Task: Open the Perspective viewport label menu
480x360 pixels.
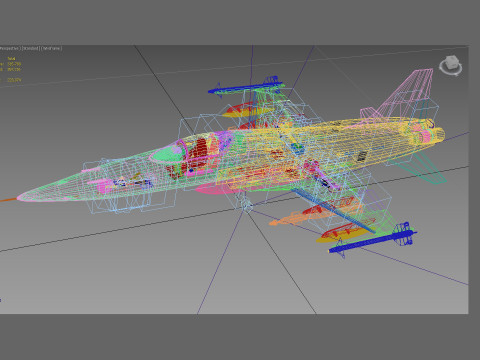Action: click(10, 48)
